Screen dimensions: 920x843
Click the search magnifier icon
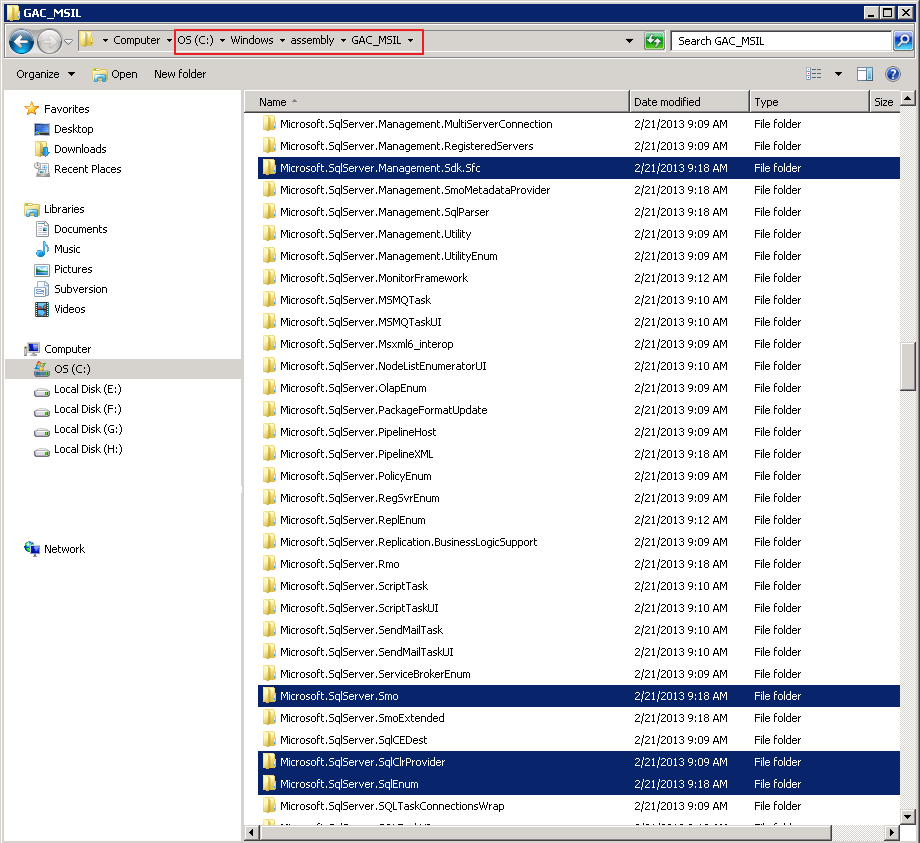click(x=903, y=41)
